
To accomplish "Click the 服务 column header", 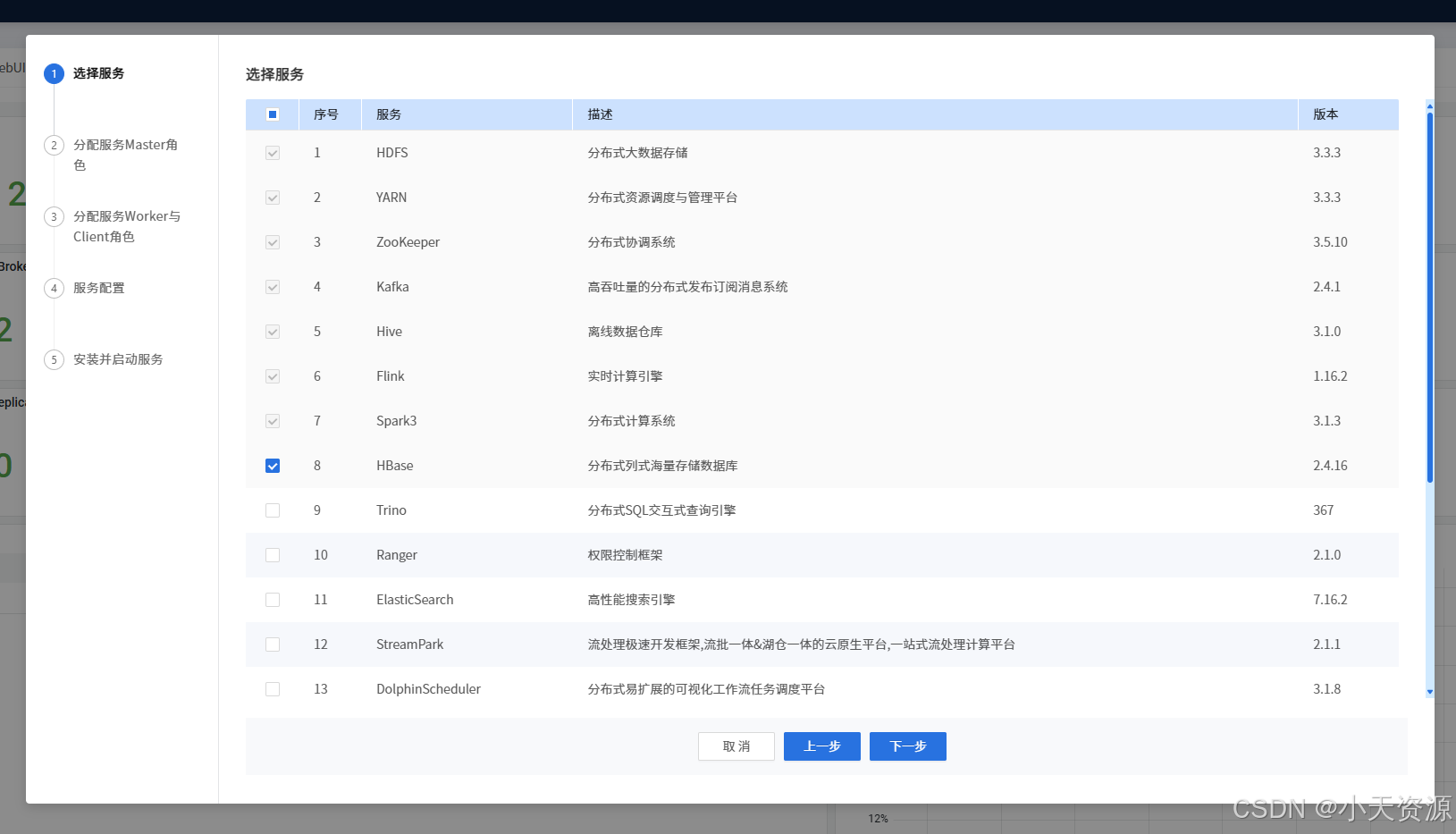I will [x=389, y=114].
